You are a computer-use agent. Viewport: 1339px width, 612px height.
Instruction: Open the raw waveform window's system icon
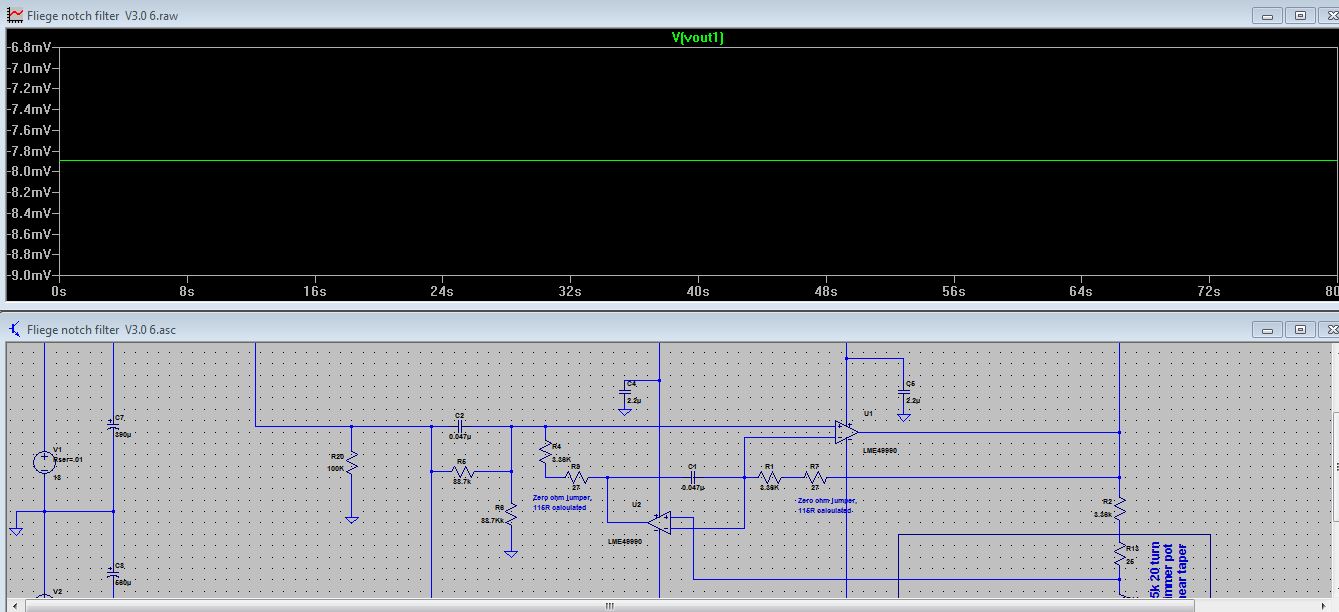click(15, 16)
